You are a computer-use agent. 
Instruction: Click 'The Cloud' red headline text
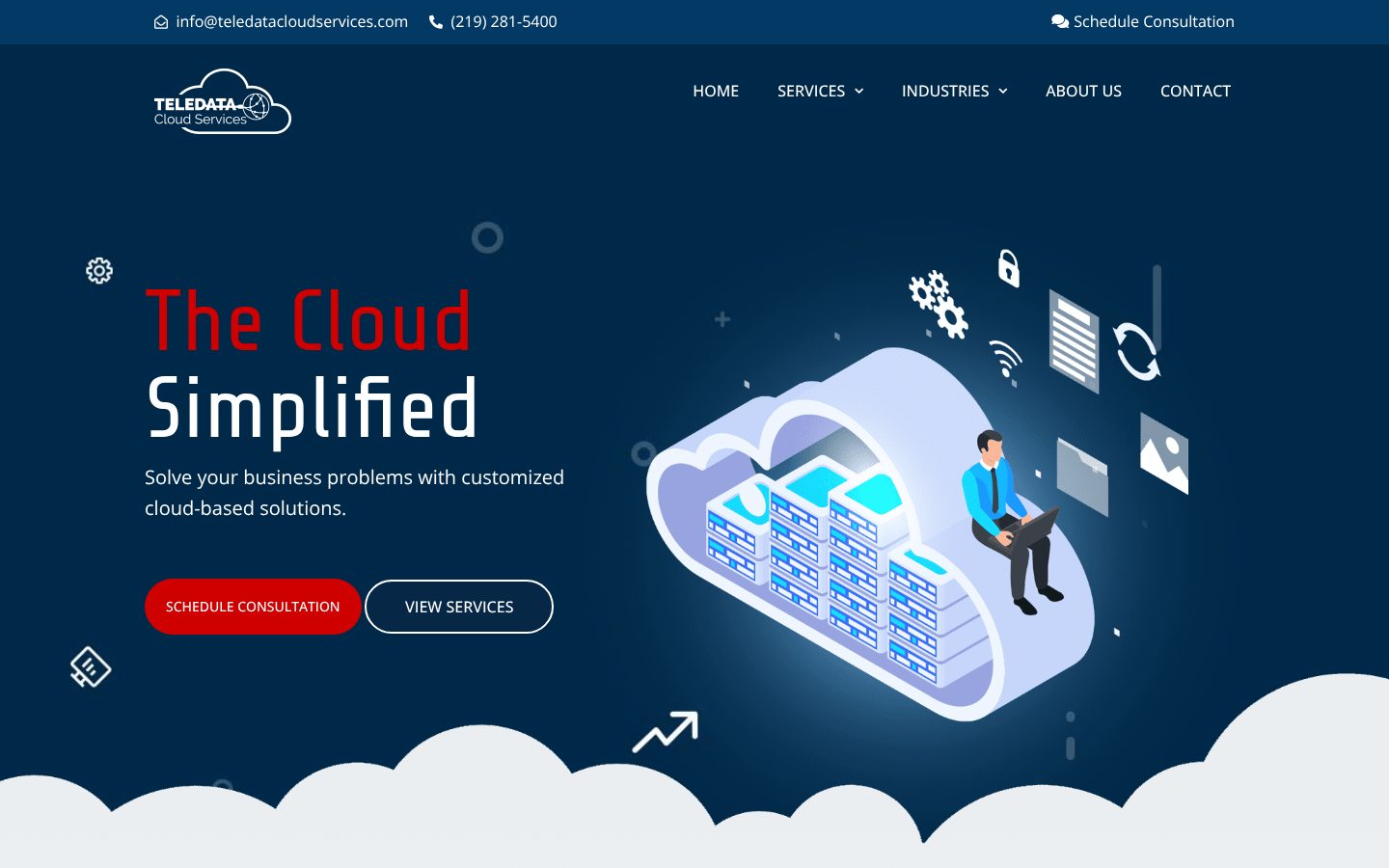coord(309,321)
